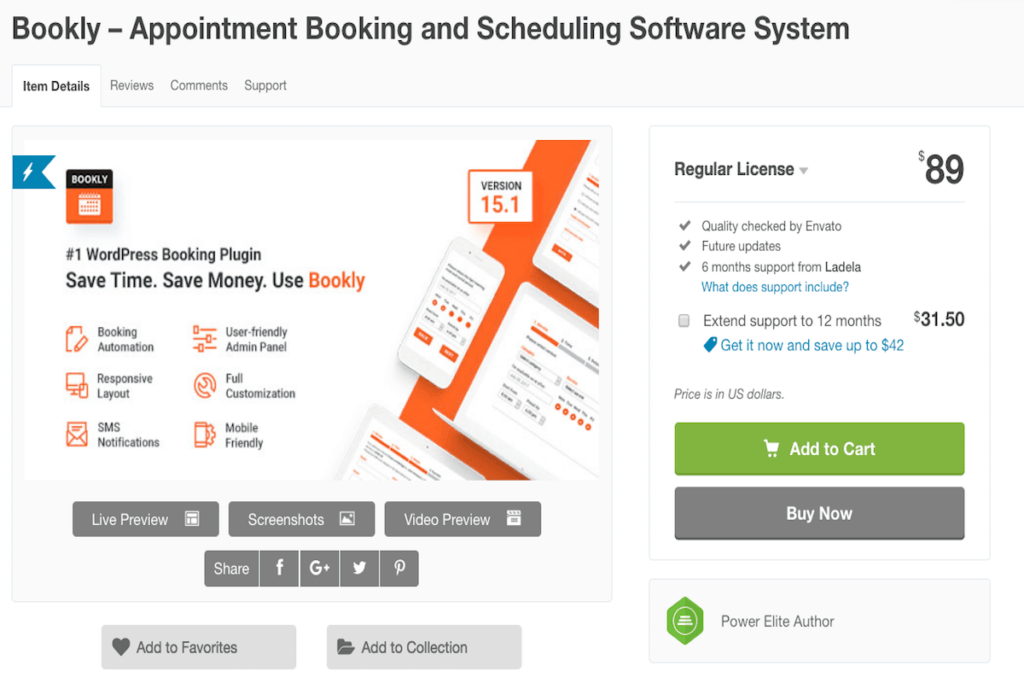The height and width of the screenshot is (683, 1024).
Task: Share item on Google Plus
Action: (319, 569)
